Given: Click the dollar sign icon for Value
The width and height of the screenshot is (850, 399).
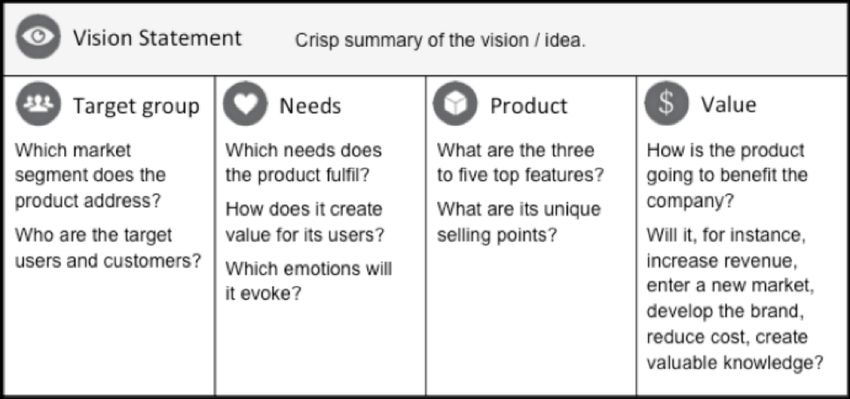Looking at the screenshot, I should pyautogui.click(x=666, y=103).
